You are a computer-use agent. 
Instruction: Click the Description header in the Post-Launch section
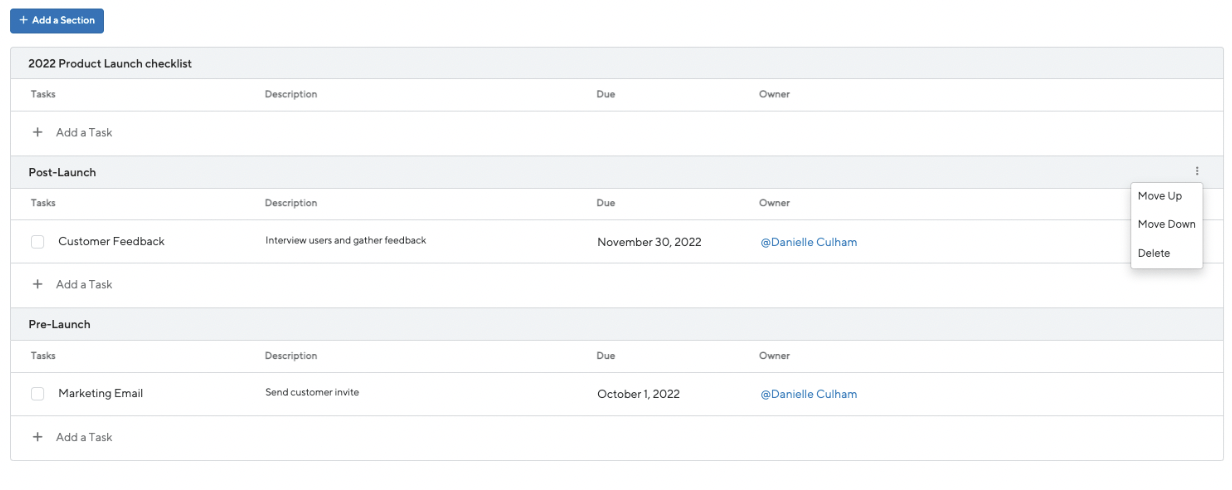291,203
